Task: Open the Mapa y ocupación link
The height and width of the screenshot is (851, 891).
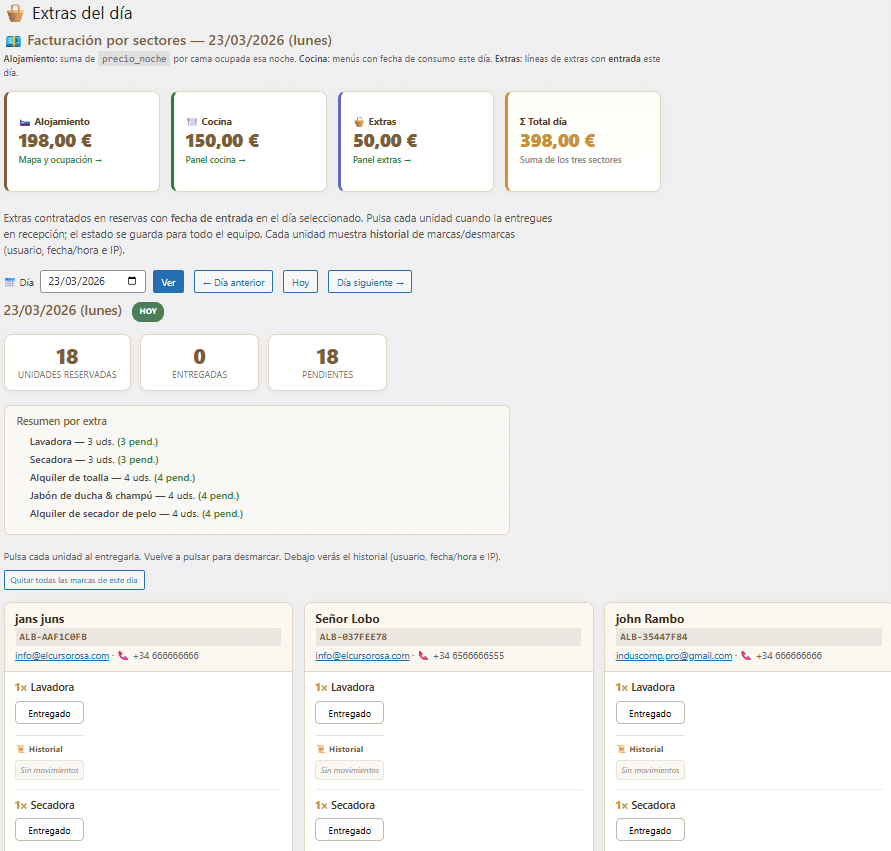Action: (x=60, y=160)
